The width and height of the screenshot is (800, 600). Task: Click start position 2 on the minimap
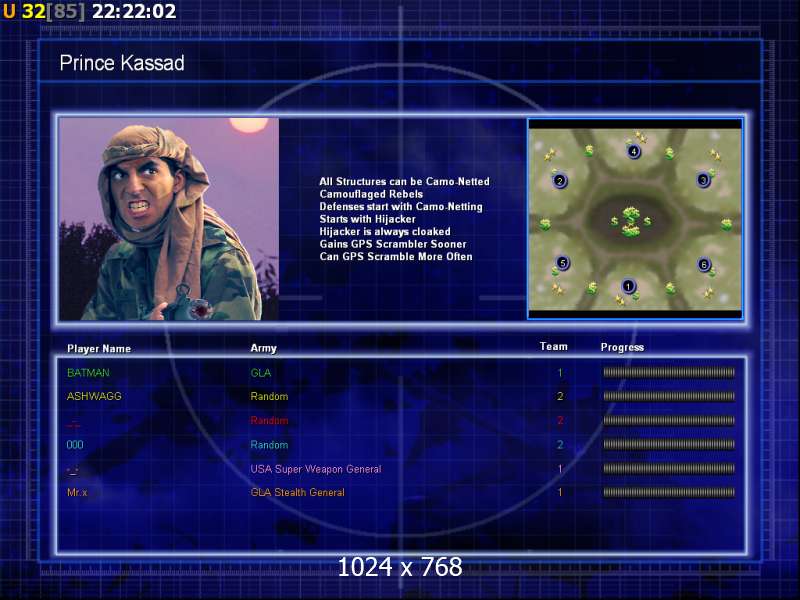pyautogui.click(x=560, y=181)
